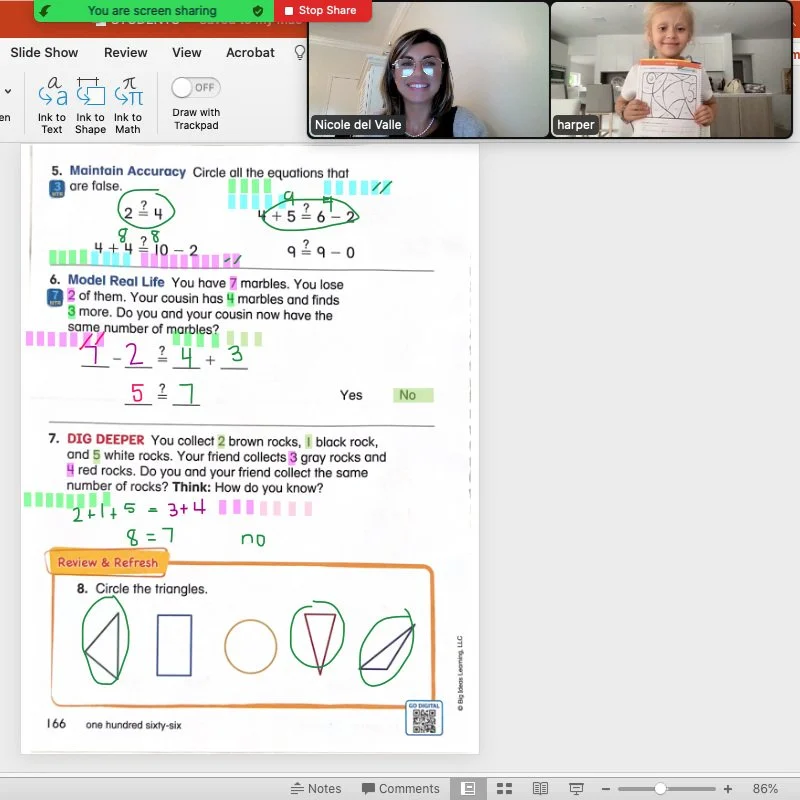Click the 86% zoom level
Viewport: 800px width, 800px height.
765,788
